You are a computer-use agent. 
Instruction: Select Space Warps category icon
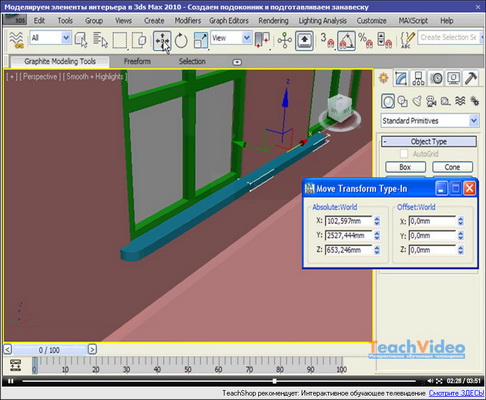(x=460, y=101)
